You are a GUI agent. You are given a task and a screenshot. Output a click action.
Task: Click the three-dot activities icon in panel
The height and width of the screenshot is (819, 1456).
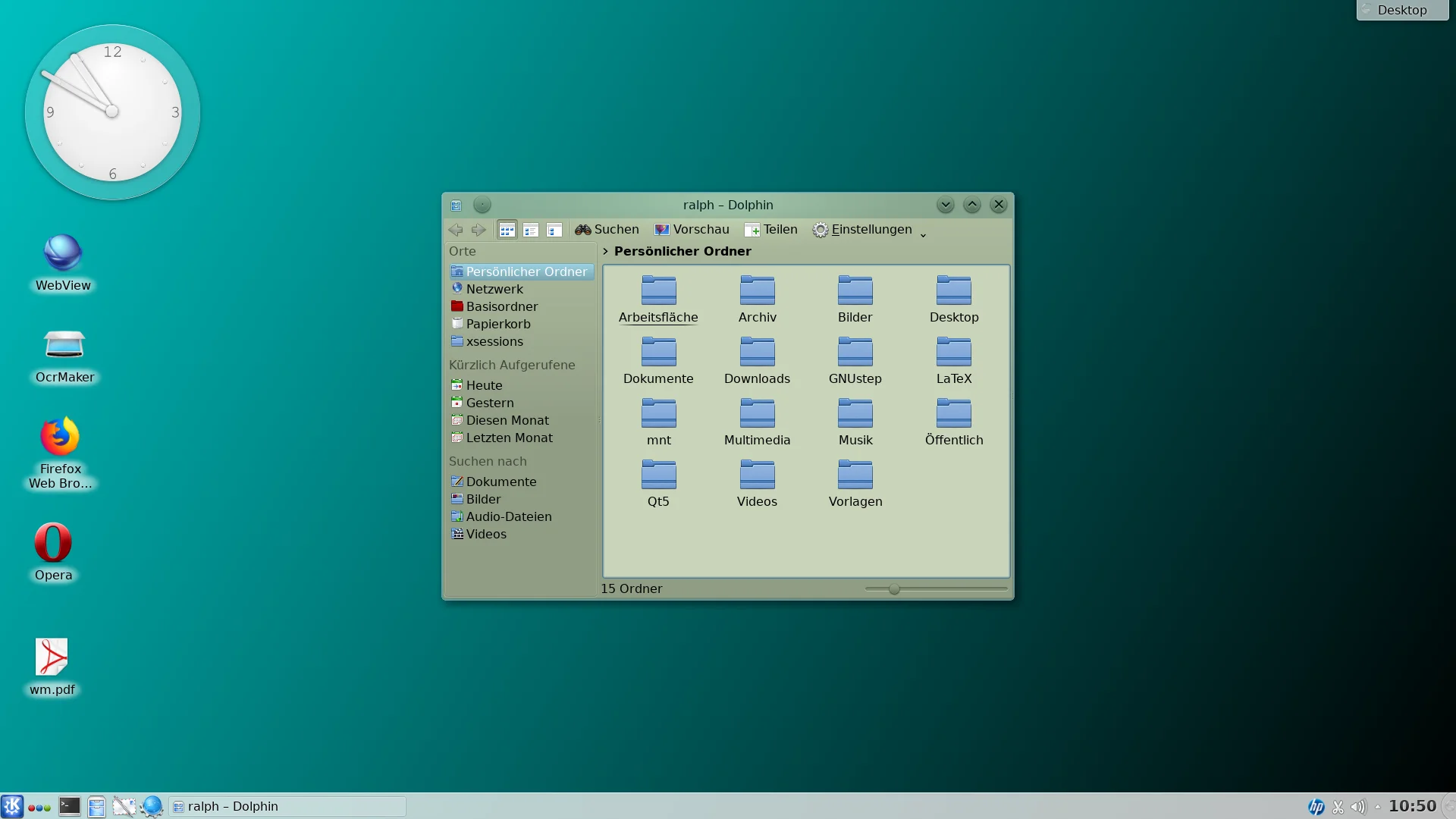pyautogui.click(x=39, y=808)
